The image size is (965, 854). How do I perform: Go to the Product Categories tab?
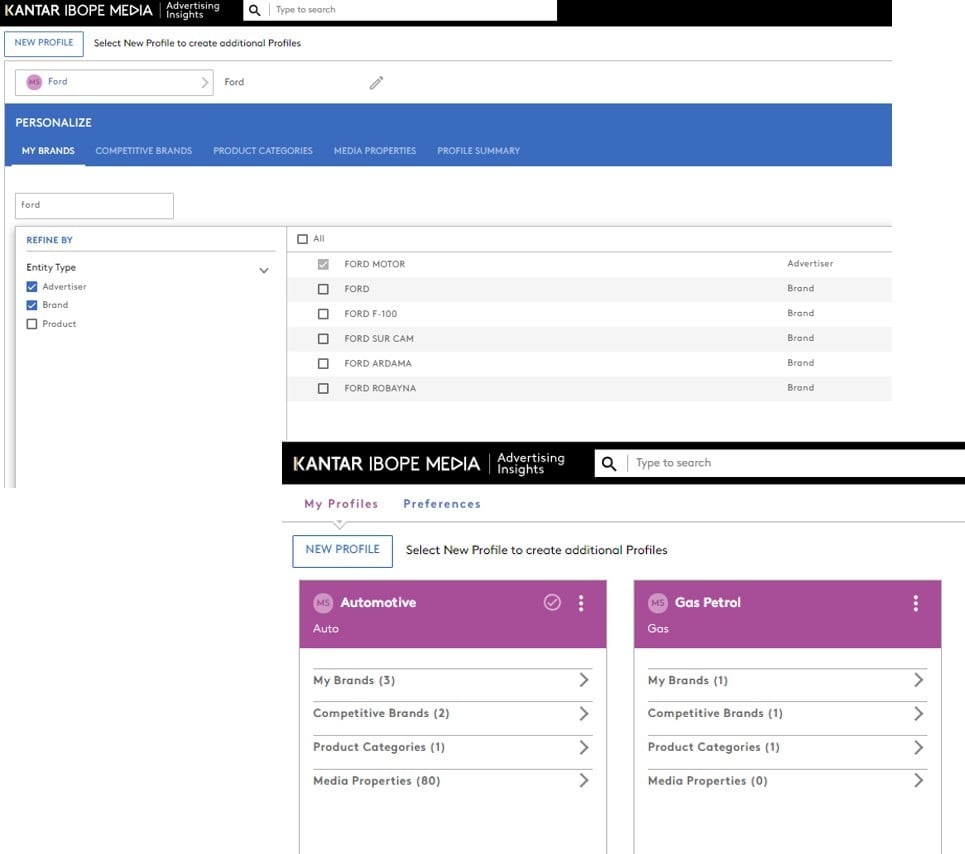point(263,151)
